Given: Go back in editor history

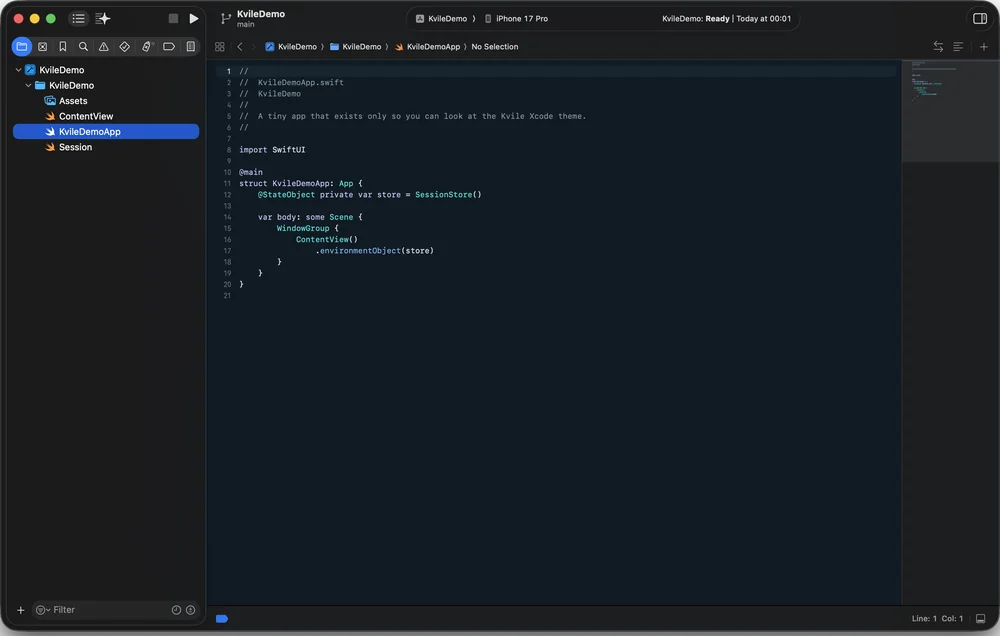Looking at the screenshot, I should 240,47.
